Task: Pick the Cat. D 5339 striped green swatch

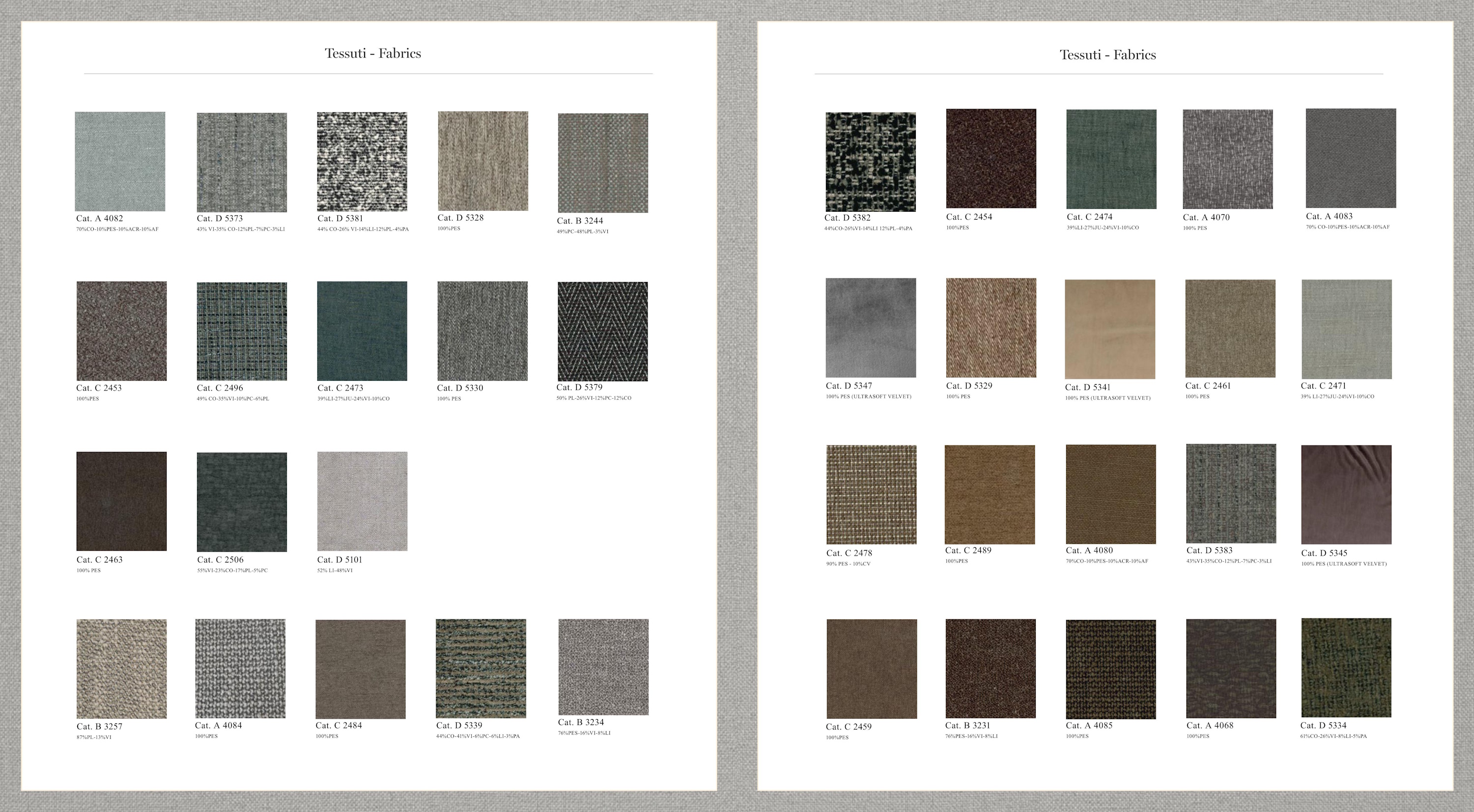Action: (x=481, y=668)
